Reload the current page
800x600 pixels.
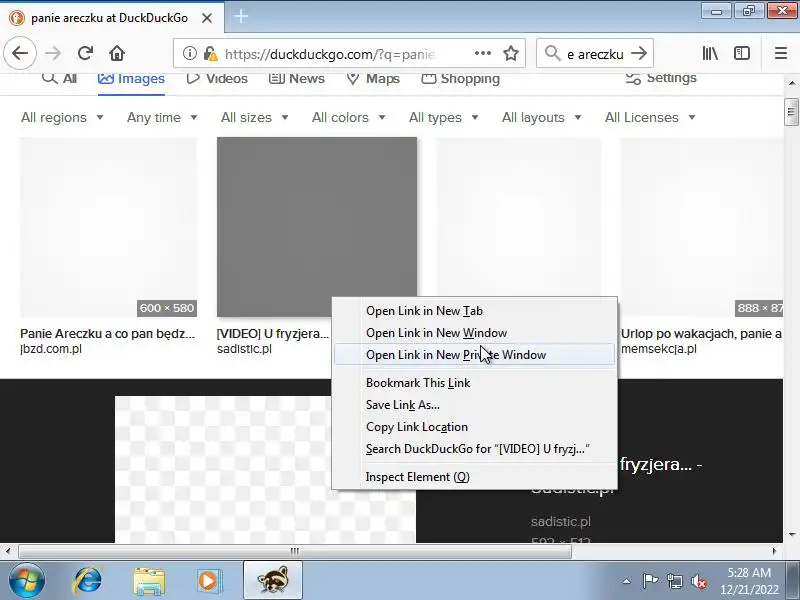tap(85, 53)
